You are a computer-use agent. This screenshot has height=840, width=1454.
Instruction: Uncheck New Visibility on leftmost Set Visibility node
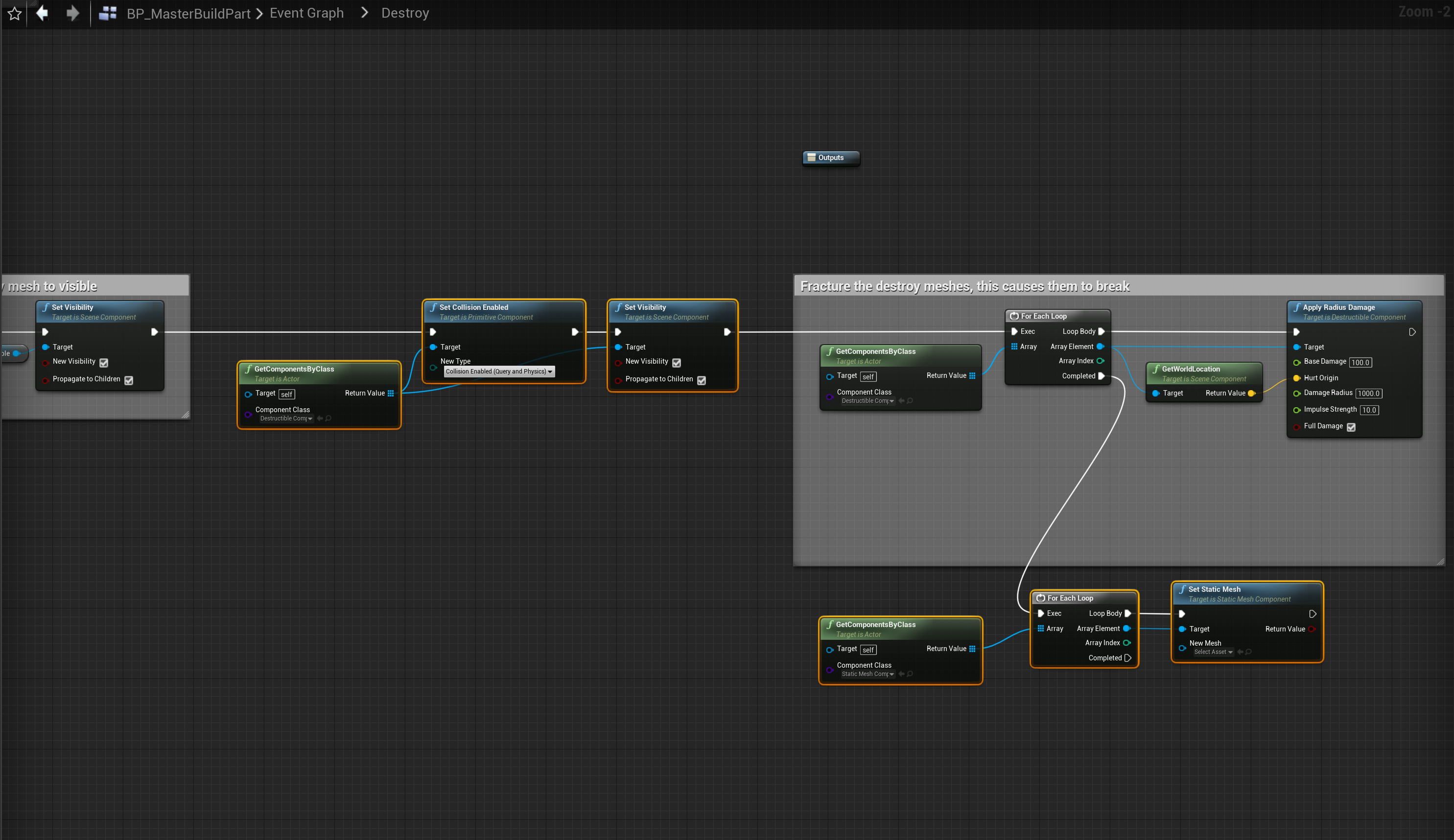[x=104, y=362]
